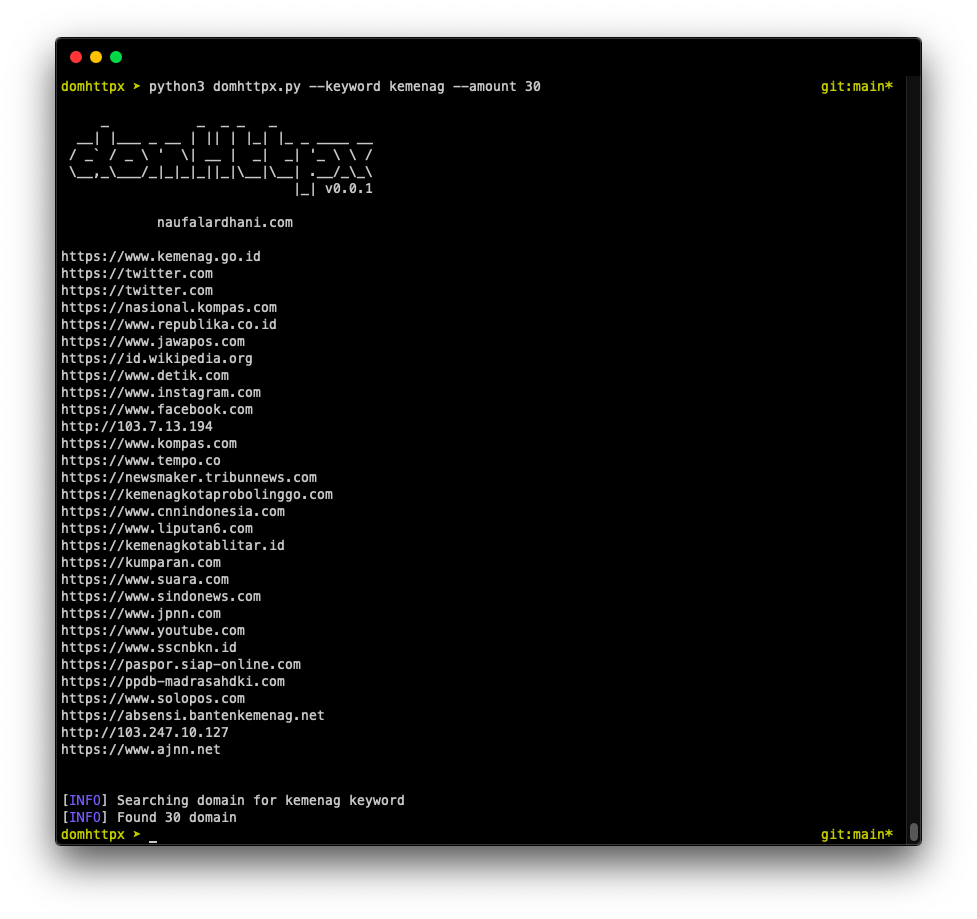Click https://www.solopos.com URL
The height and width of the screenshot is (919, 977).
point(153,698)
